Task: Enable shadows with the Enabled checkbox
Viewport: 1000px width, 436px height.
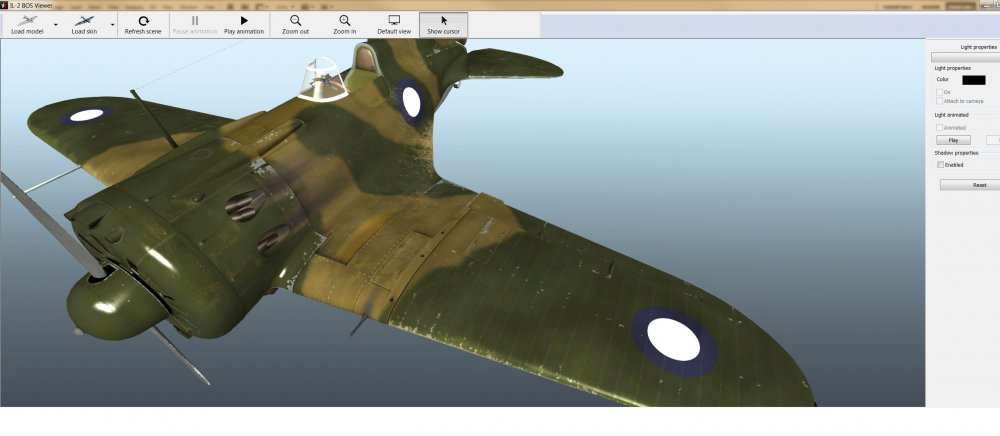Action: [940, 164]
